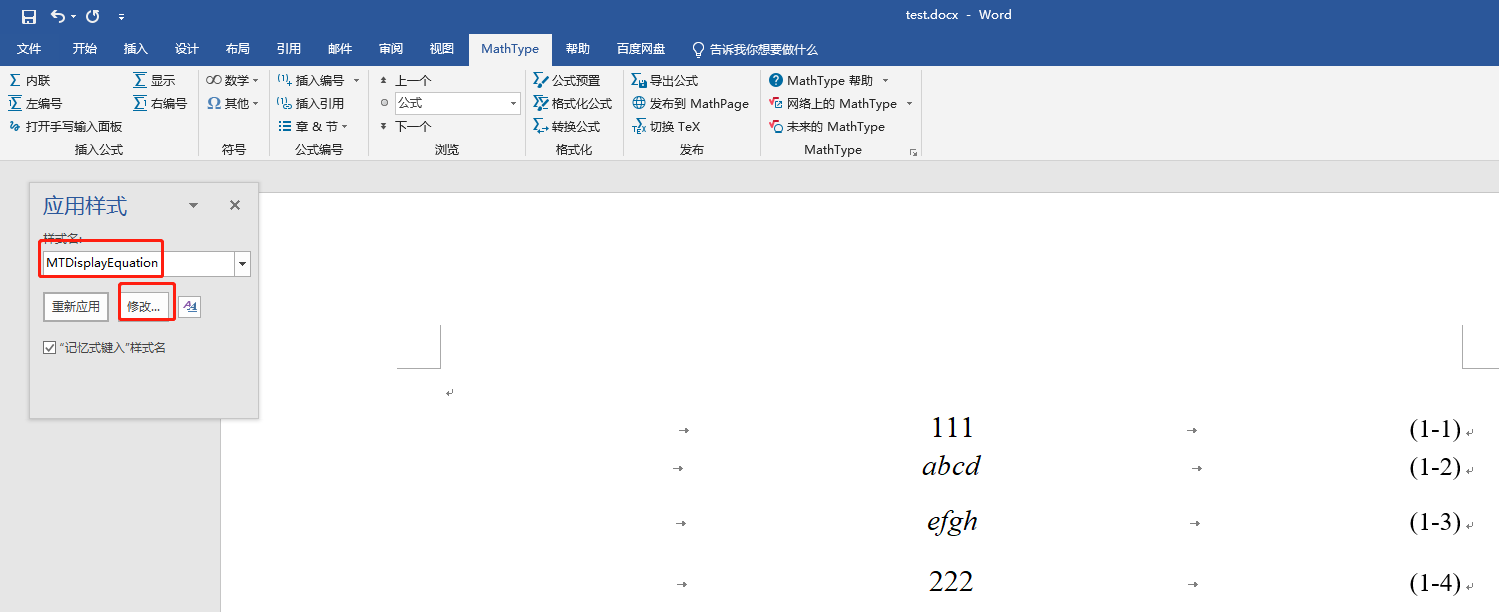Click the Save icon in the title bar
The image size is (1499, 612).
point(29,16)
